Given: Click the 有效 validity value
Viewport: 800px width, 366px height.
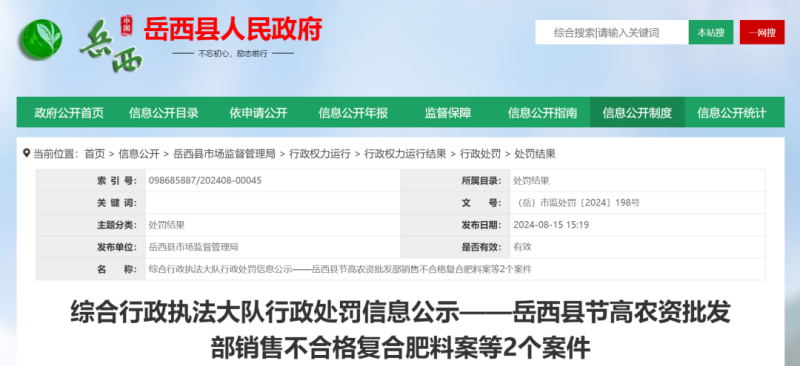Looking at the screenshot, I should tap(522, 247).
